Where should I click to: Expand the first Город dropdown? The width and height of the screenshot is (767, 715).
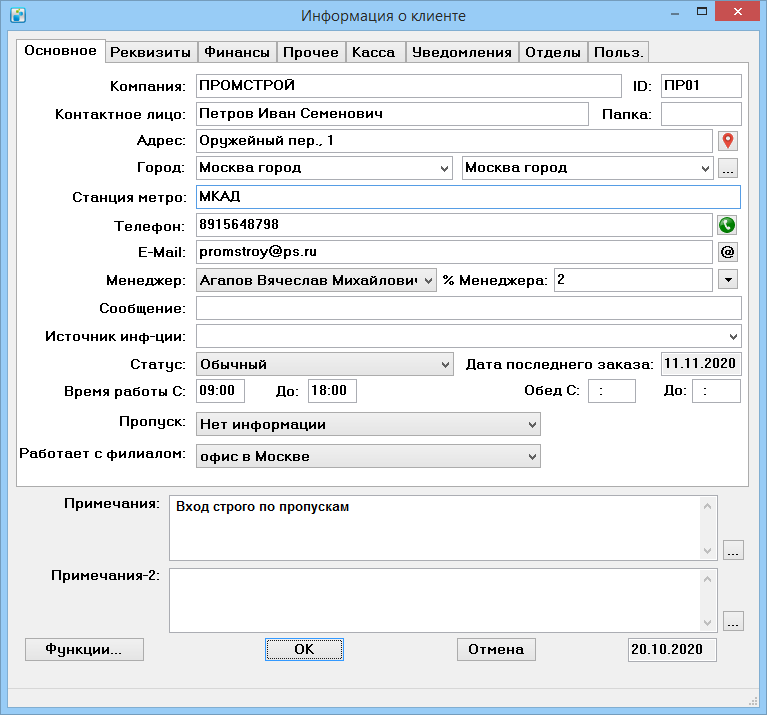(x=324, y=168)
